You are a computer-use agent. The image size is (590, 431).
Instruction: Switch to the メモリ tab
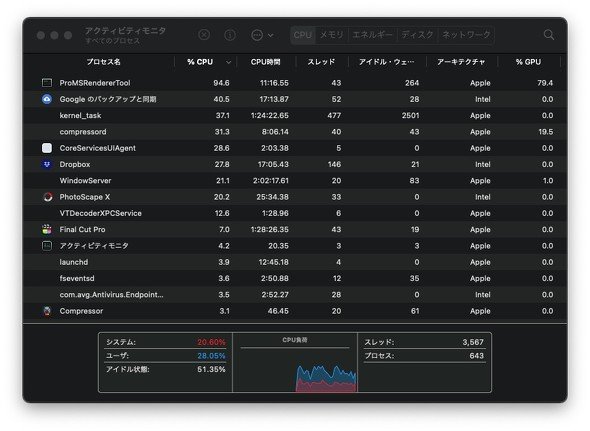(x=331, y=35)
